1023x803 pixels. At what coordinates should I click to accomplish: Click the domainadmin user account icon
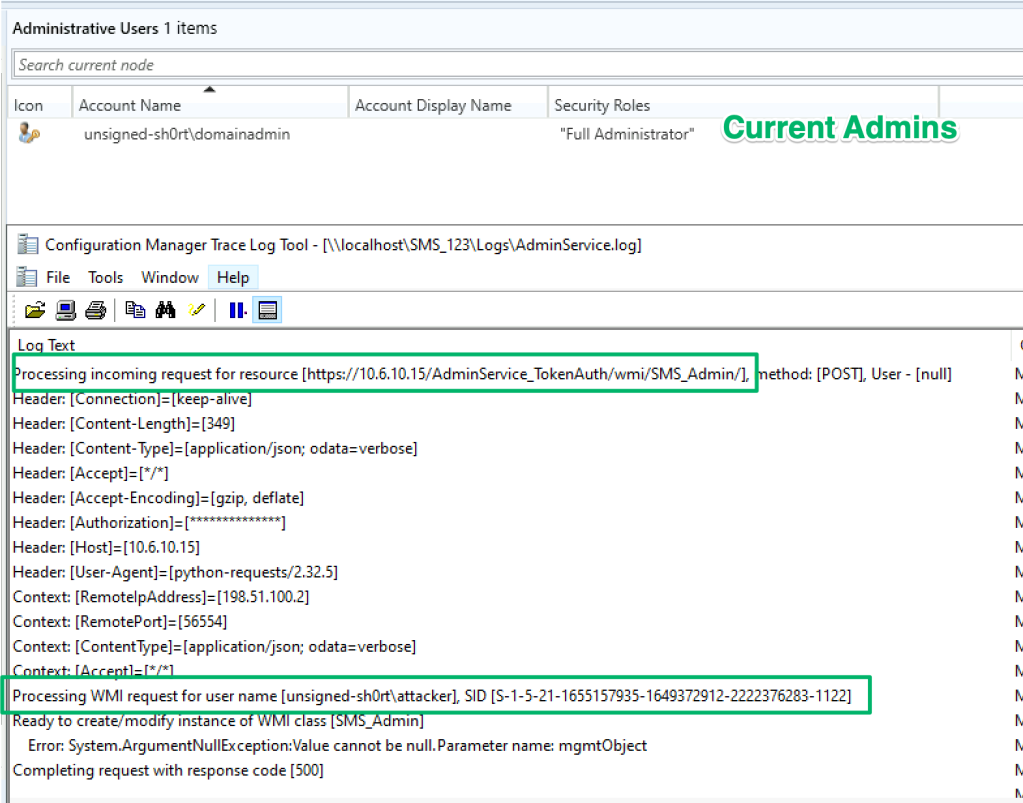28,133
